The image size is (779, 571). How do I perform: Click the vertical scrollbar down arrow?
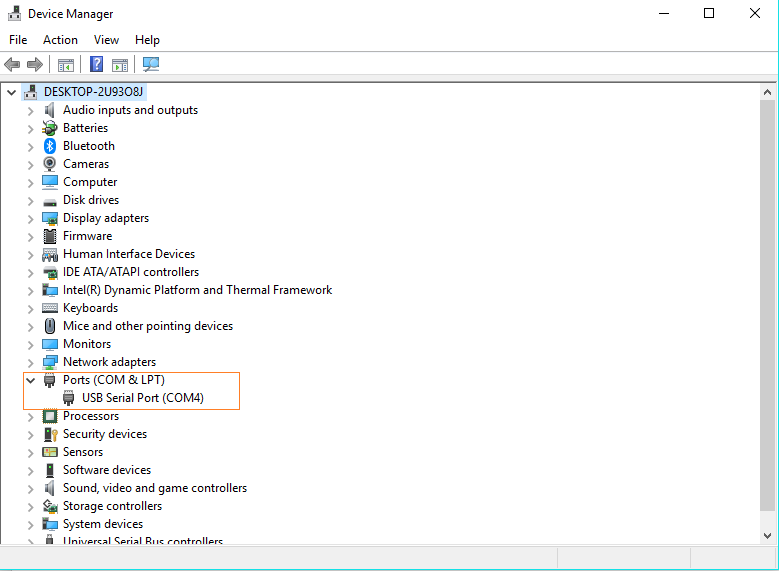pyautogui.click(x=769, y=536)
